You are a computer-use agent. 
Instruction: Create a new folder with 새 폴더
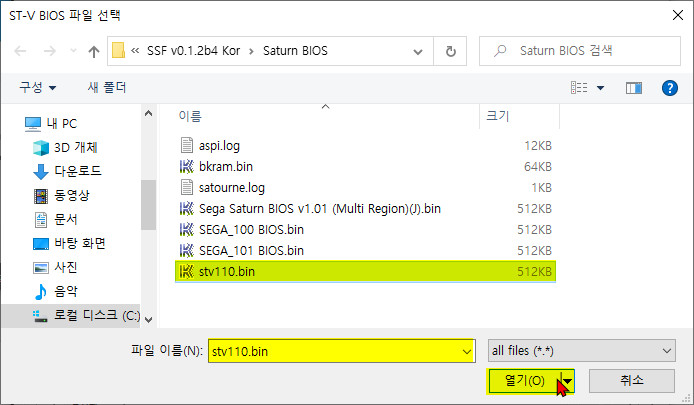click(x=107, y=87)
